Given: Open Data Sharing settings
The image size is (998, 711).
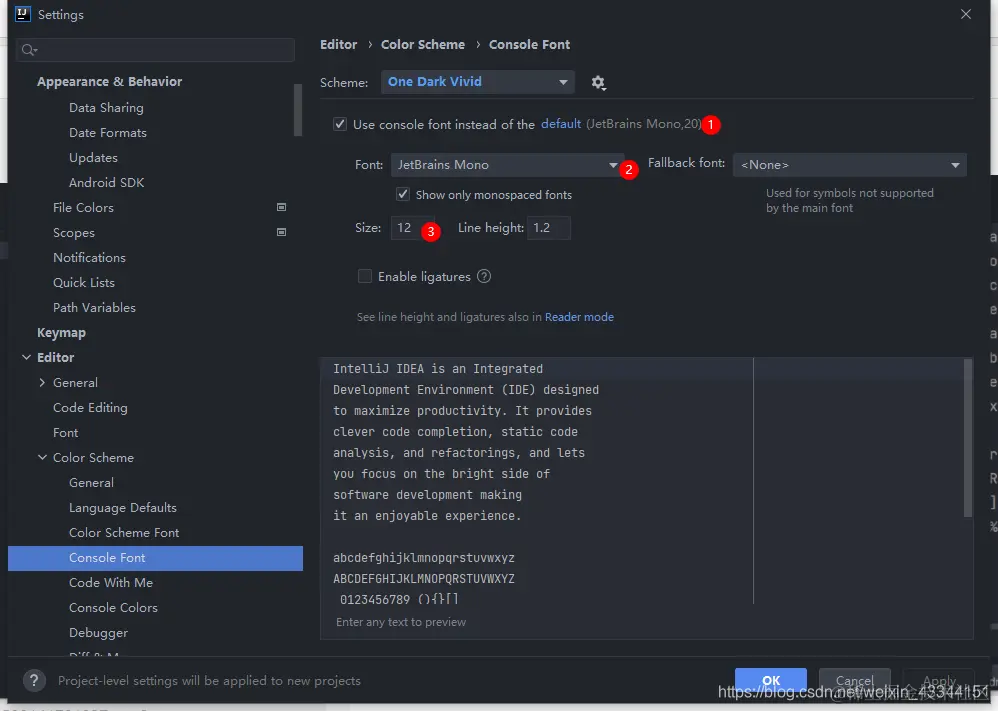Looking at the screenshot, I should point(106,108).
